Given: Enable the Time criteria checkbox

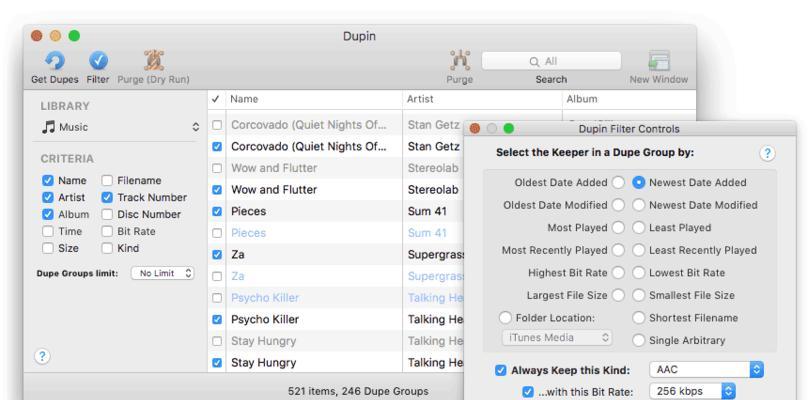Looking at the screenshot, I should click(48, 231).
